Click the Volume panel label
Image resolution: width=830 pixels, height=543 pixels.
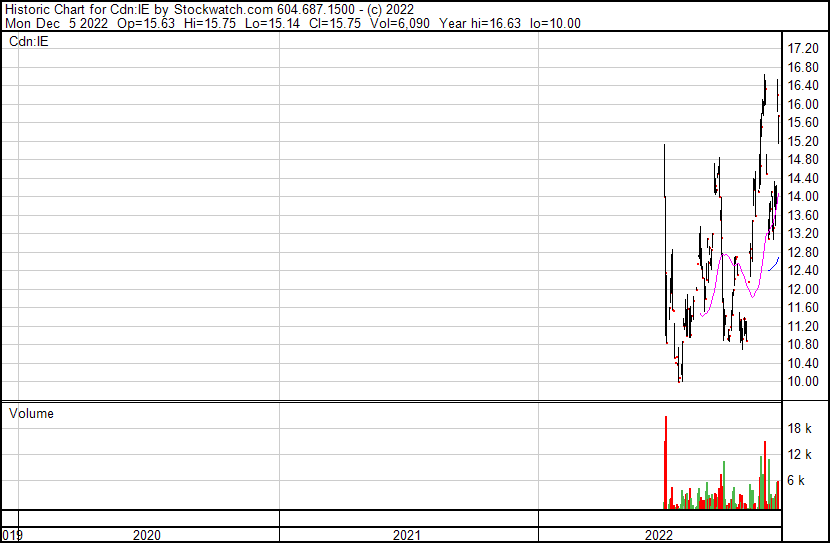[31, 413]
